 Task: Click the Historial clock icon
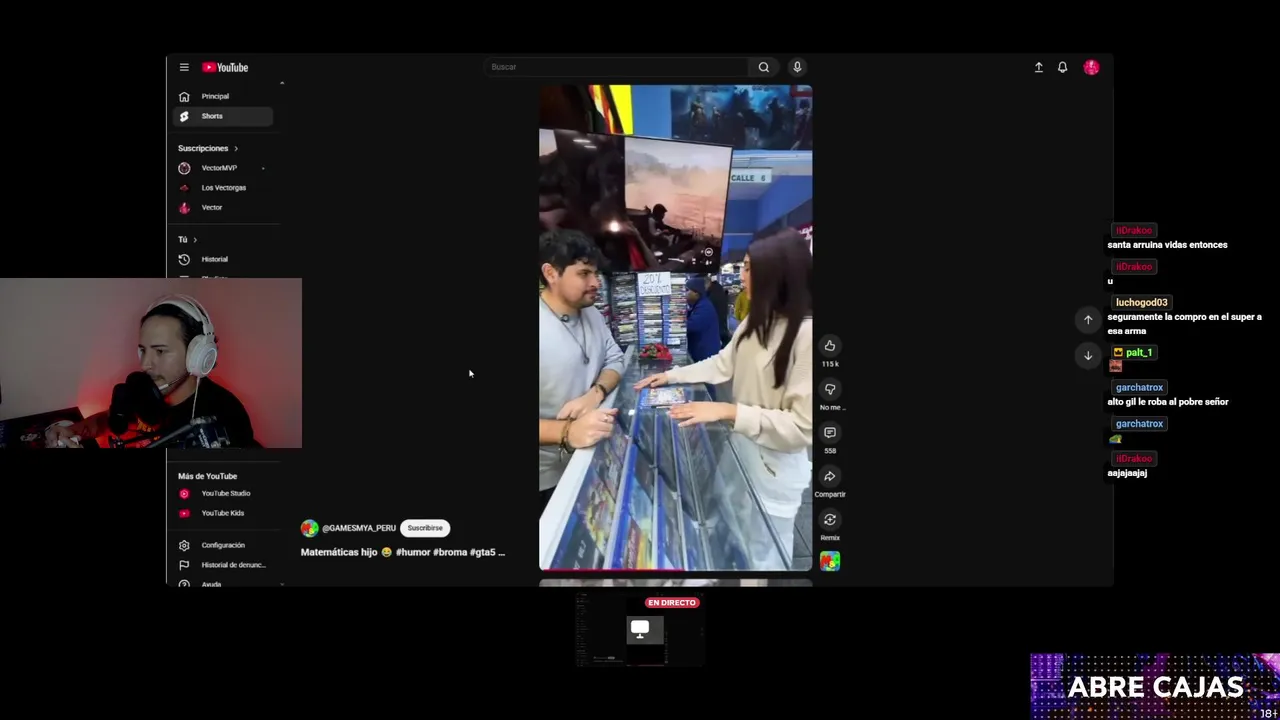pyautogui.click(x=184, y=259)
